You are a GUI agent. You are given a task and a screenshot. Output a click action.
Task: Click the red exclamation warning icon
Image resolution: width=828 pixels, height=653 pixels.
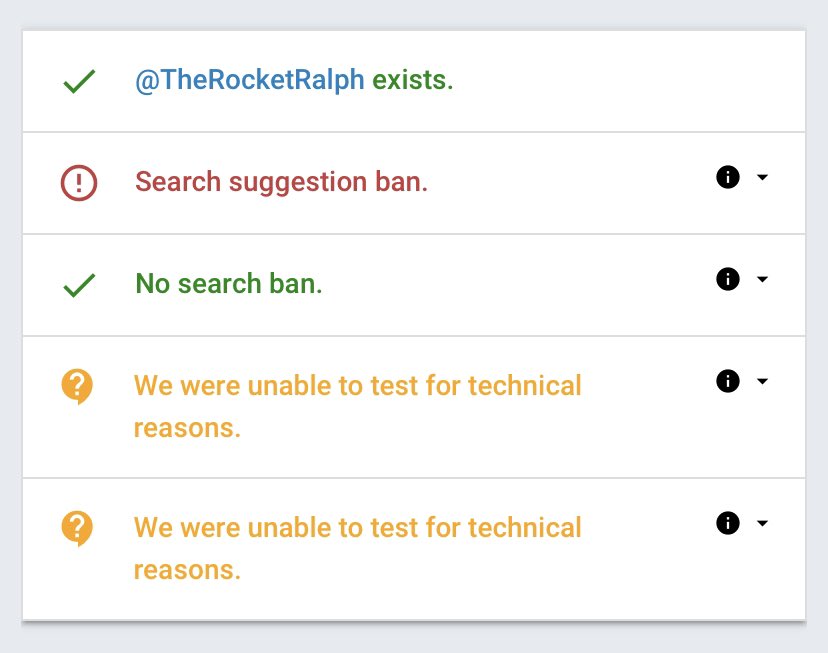click(79, 183)
